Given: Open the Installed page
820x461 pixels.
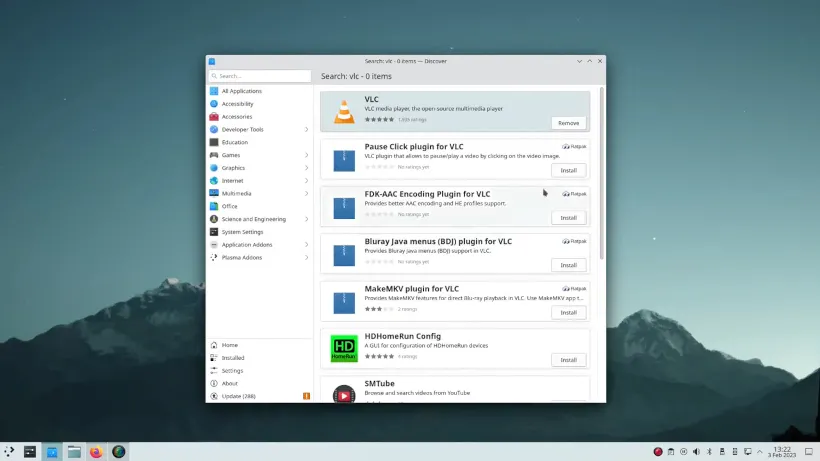Looking at the screenshot, I should click(x=259, y=358).
